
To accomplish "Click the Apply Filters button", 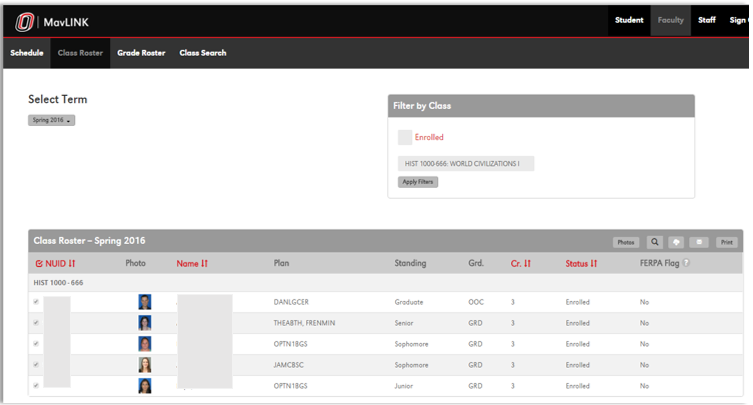I will point(417,182).
